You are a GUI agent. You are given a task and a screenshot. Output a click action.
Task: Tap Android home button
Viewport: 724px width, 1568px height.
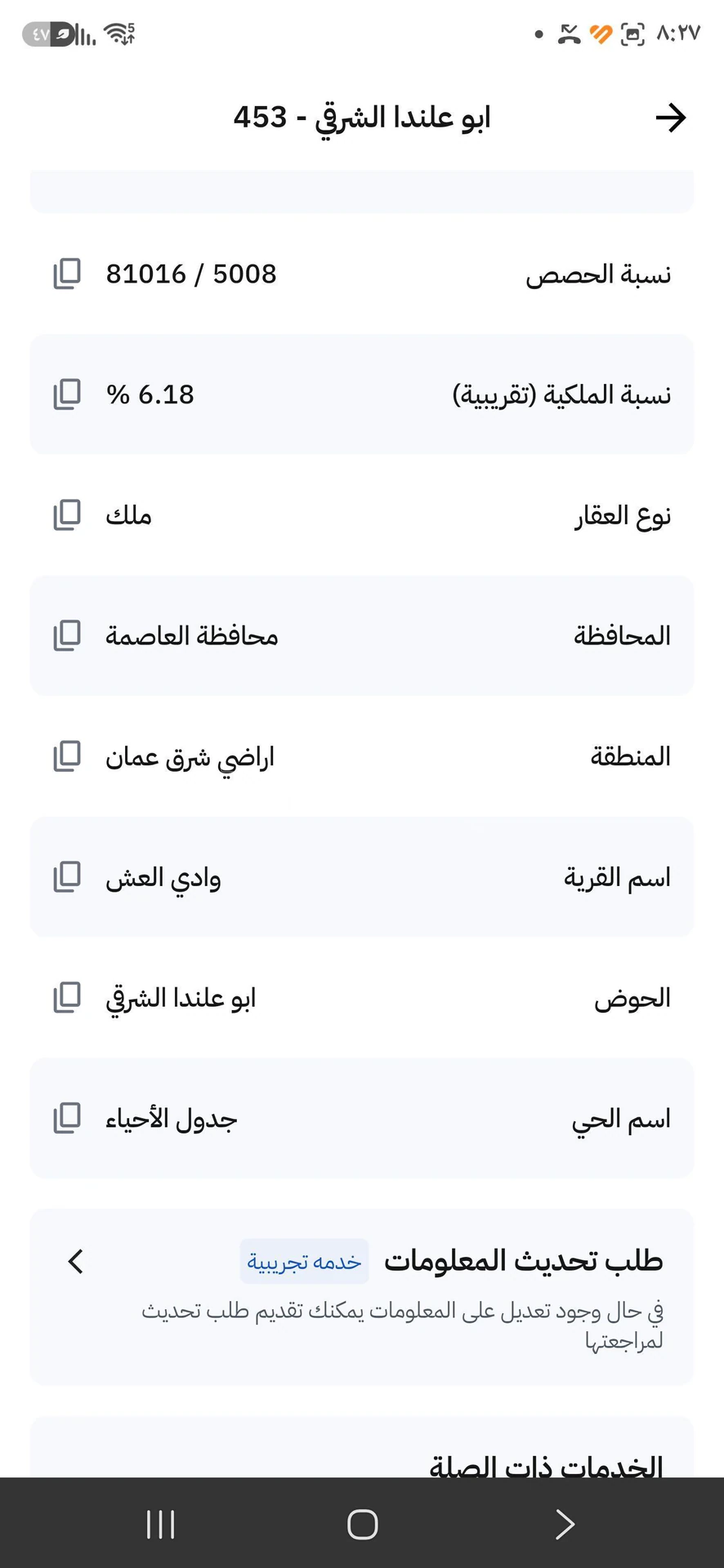point(362,1524)
